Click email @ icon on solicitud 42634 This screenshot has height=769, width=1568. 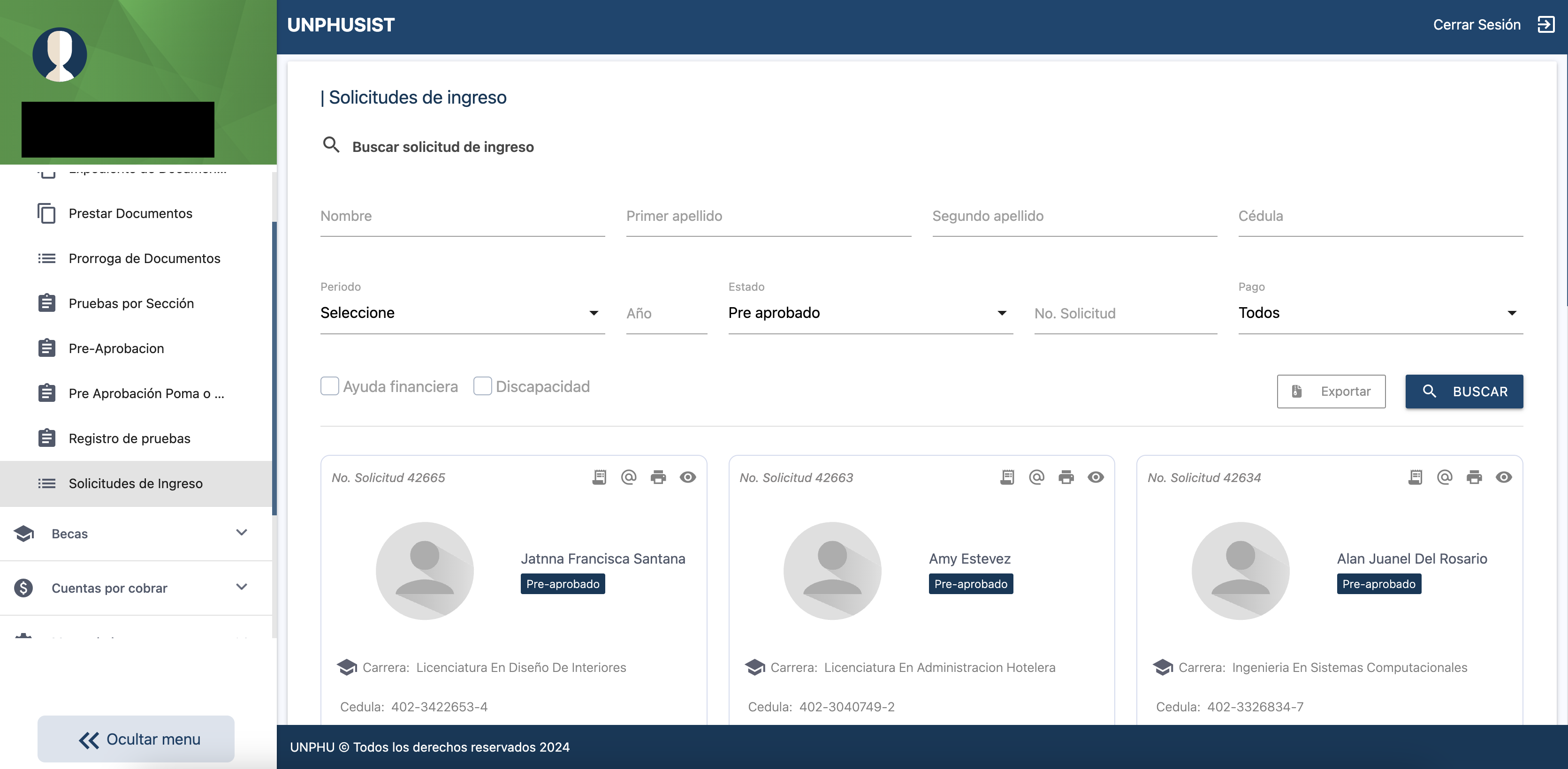(1445, 477)
